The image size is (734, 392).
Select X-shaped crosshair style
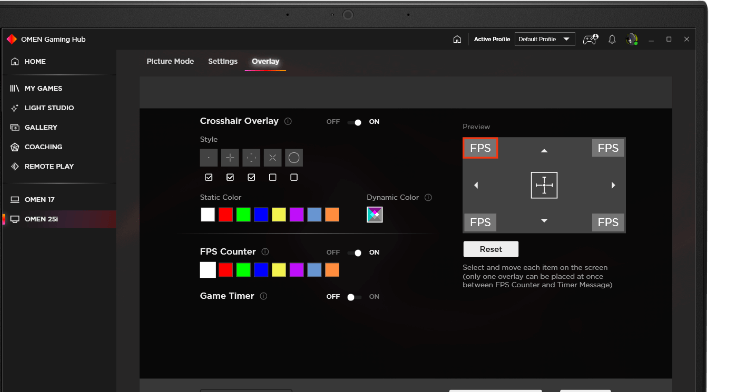tap(272, 158)
